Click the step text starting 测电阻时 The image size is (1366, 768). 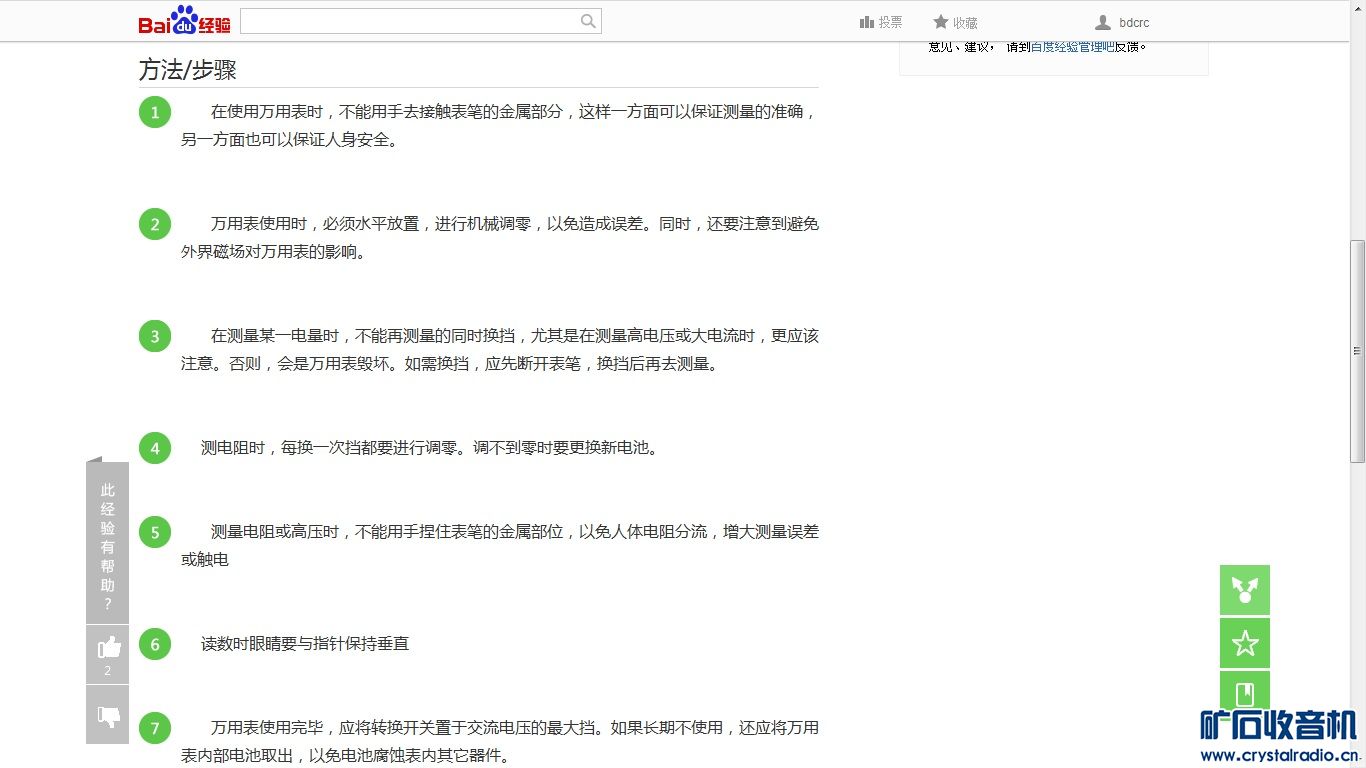430,448
